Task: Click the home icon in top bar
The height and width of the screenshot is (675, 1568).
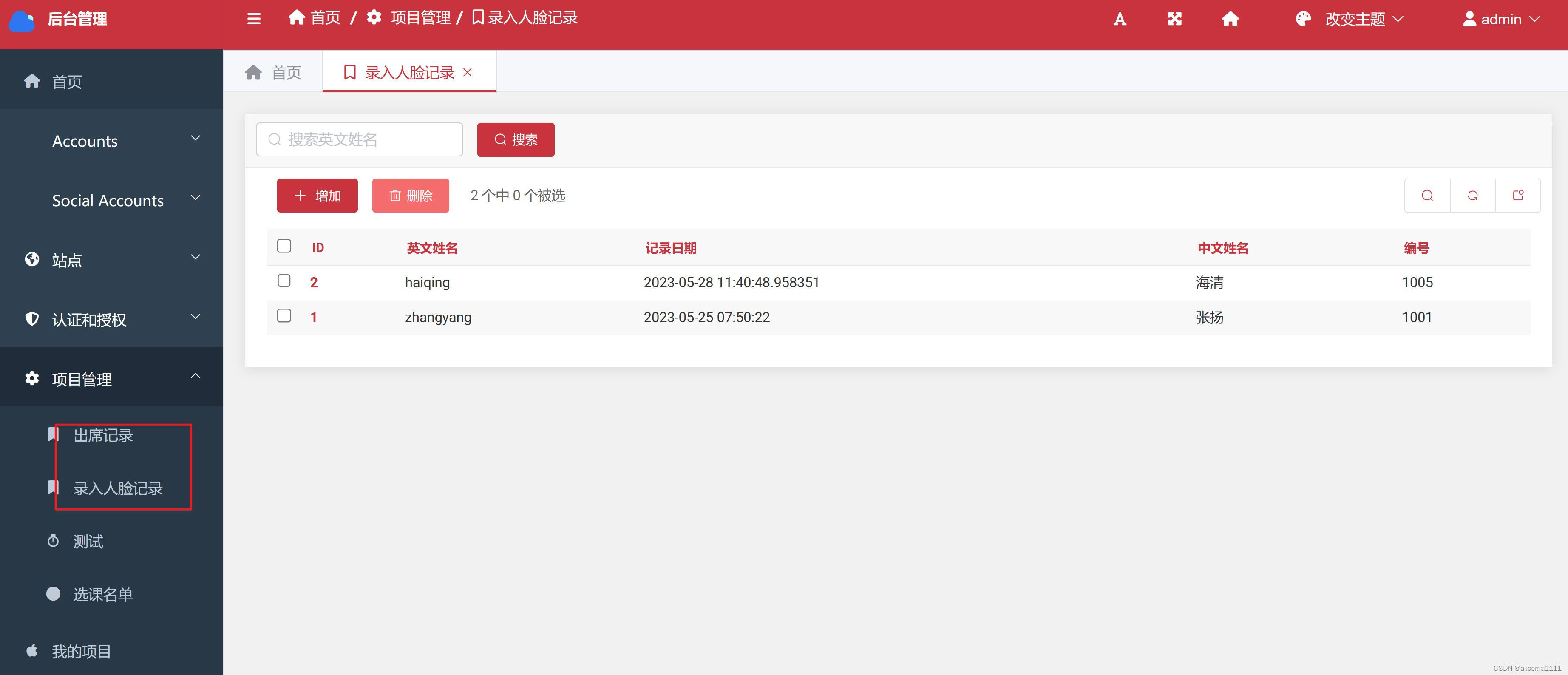Action: (x=1230, y=20)
